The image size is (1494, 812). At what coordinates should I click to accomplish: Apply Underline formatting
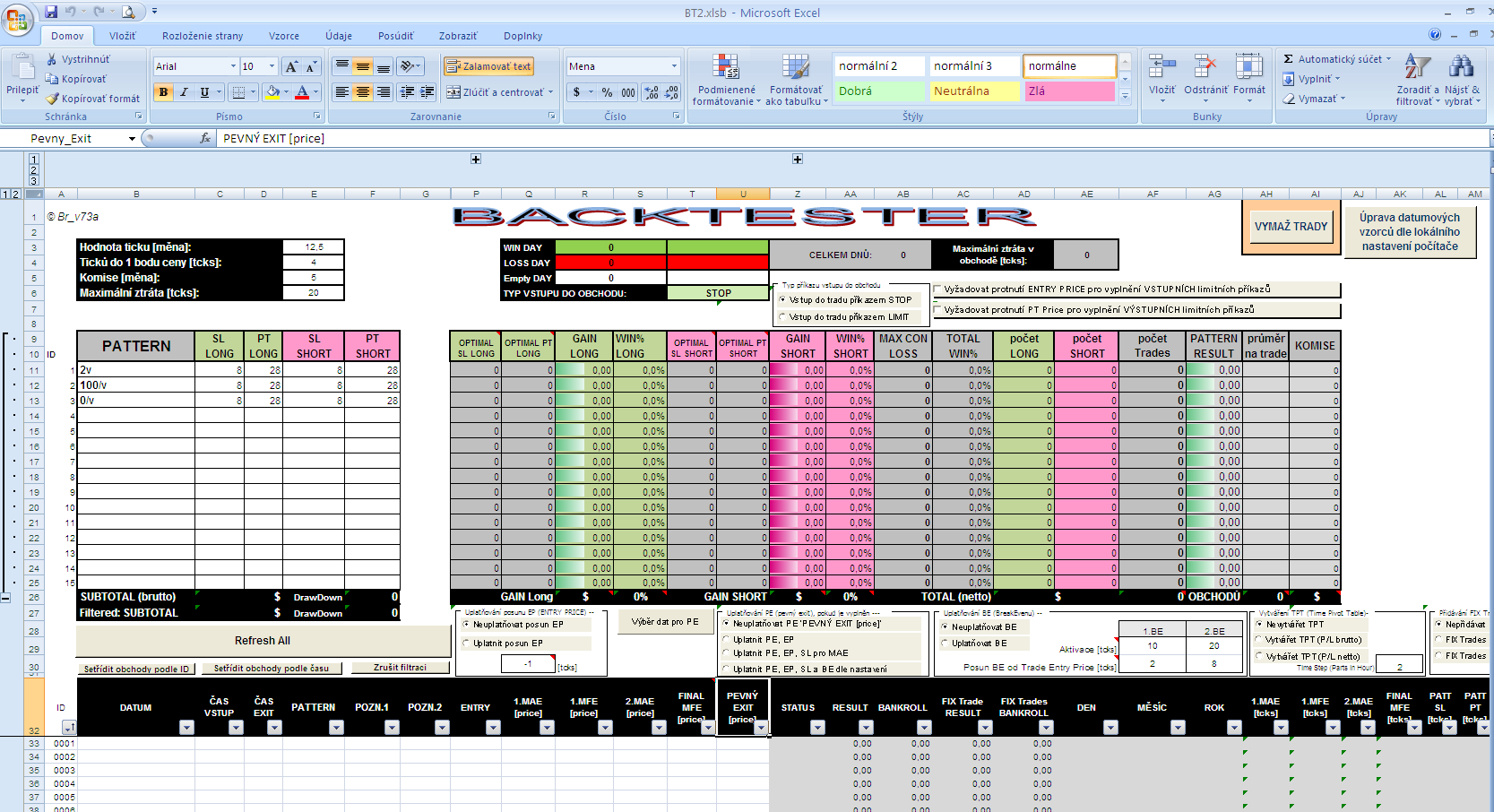click(x=204, y=91)
